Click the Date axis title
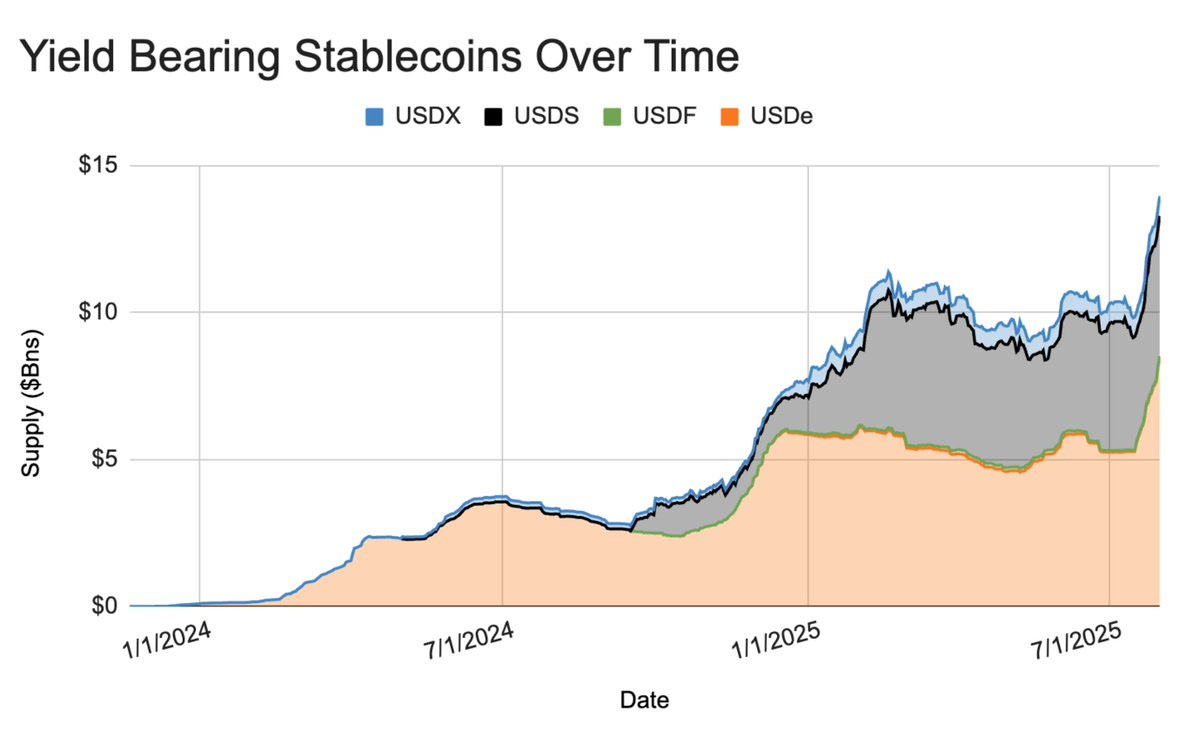Screen dimensions: 1199x731 click(x=644, y=700)
